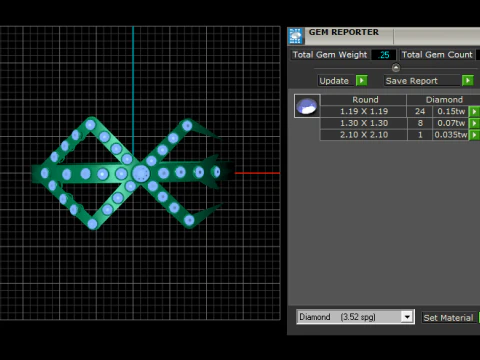The image size is (480, 360).
Task: Open the Diamond material dropdown arrow
Action: click(x=407, y=317)
